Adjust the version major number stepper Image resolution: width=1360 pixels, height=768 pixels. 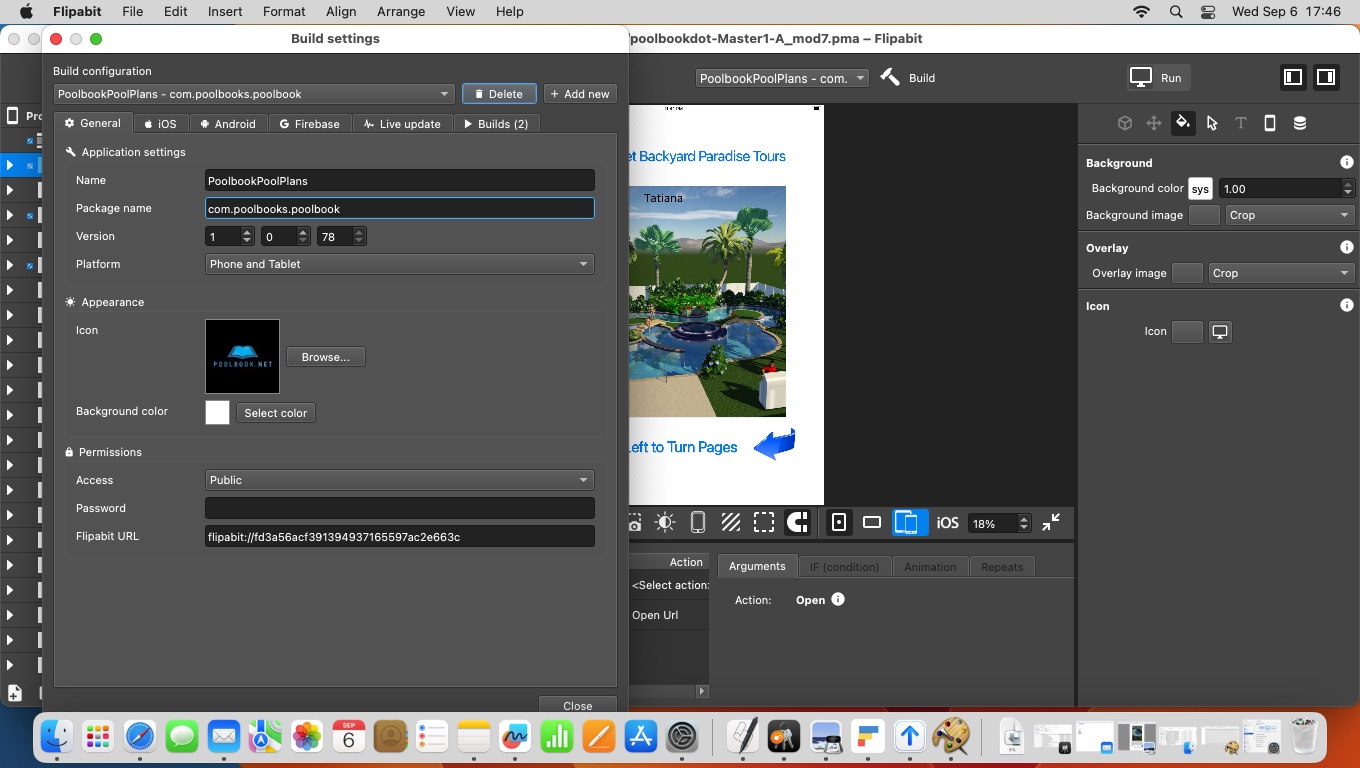point(247,236)
